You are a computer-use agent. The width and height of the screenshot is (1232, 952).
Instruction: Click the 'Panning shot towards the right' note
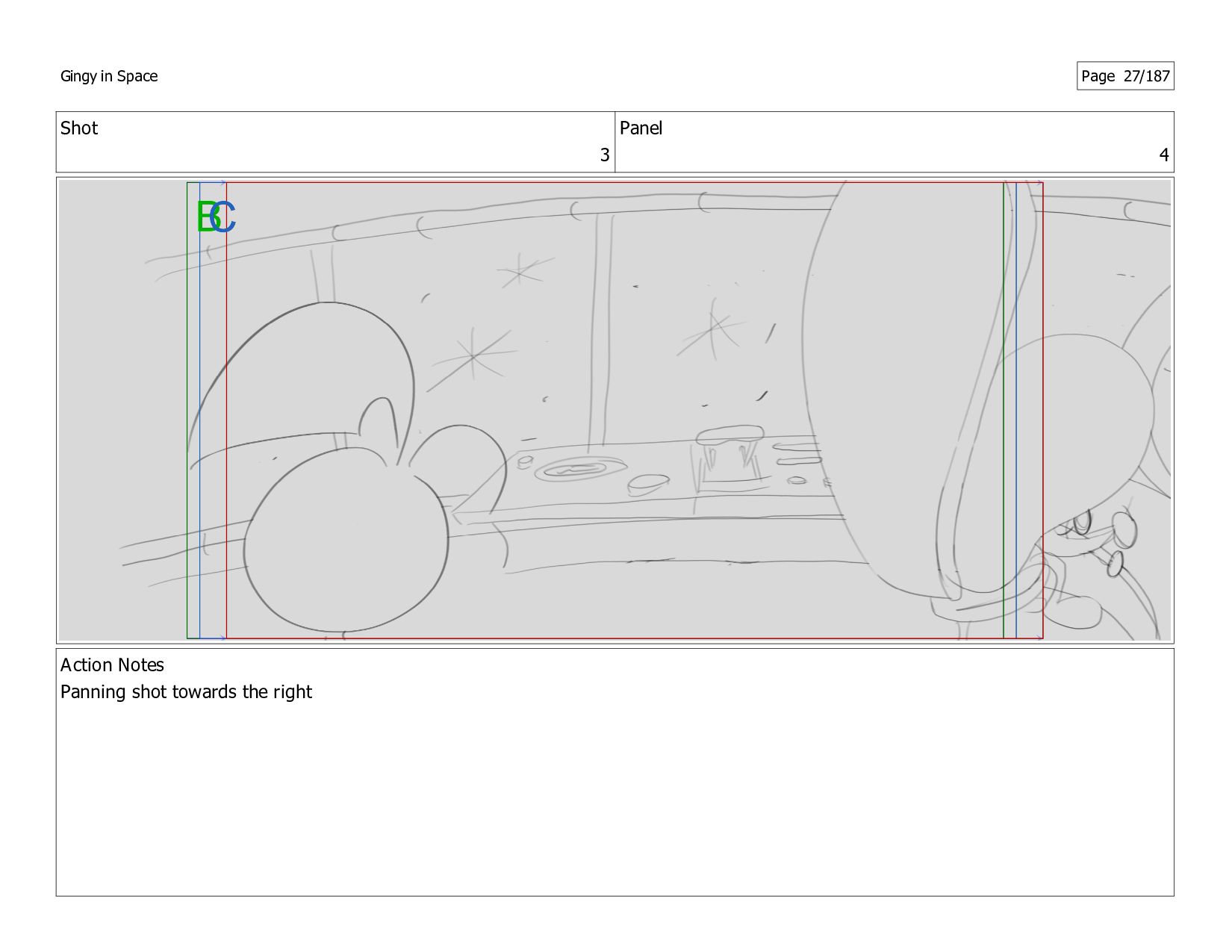(x=186, y=692)
